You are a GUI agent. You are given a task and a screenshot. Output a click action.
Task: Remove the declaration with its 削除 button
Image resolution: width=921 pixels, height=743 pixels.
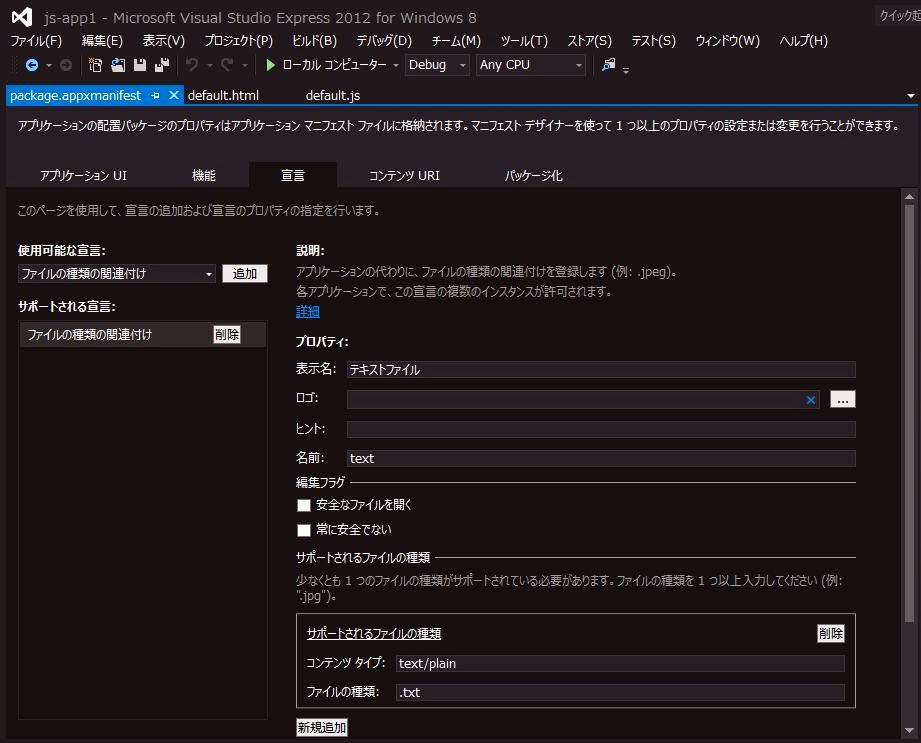(227, 334)
